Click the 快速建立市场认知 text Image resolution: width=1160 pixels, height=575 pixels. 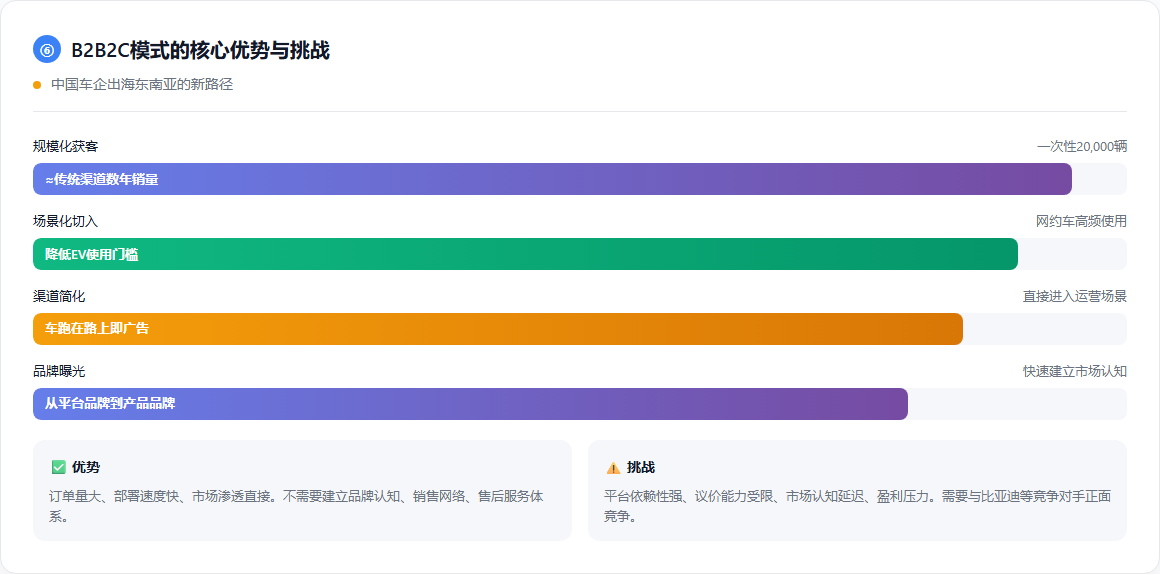[x=1074, y=371]
